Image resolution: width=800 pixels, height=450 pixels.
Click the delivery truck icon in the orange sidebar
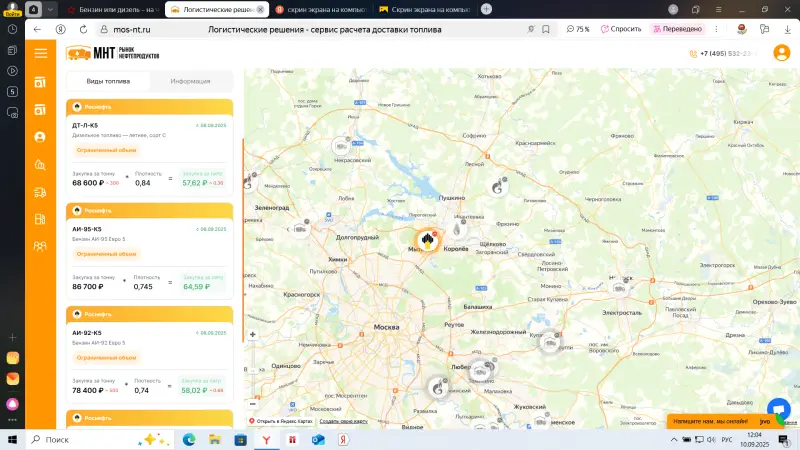pyautogui.click(x=40, y=192)
